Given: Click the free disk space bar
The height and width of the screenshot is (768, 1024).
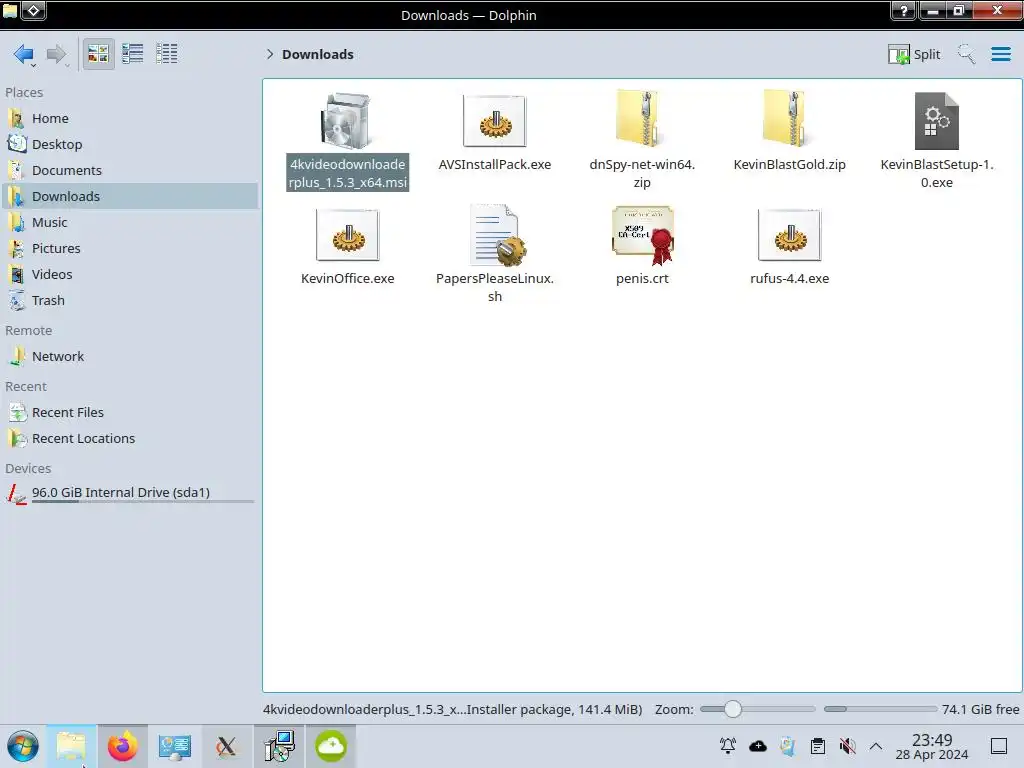Looking at the screenshot, I should click(x=880, y=709).
